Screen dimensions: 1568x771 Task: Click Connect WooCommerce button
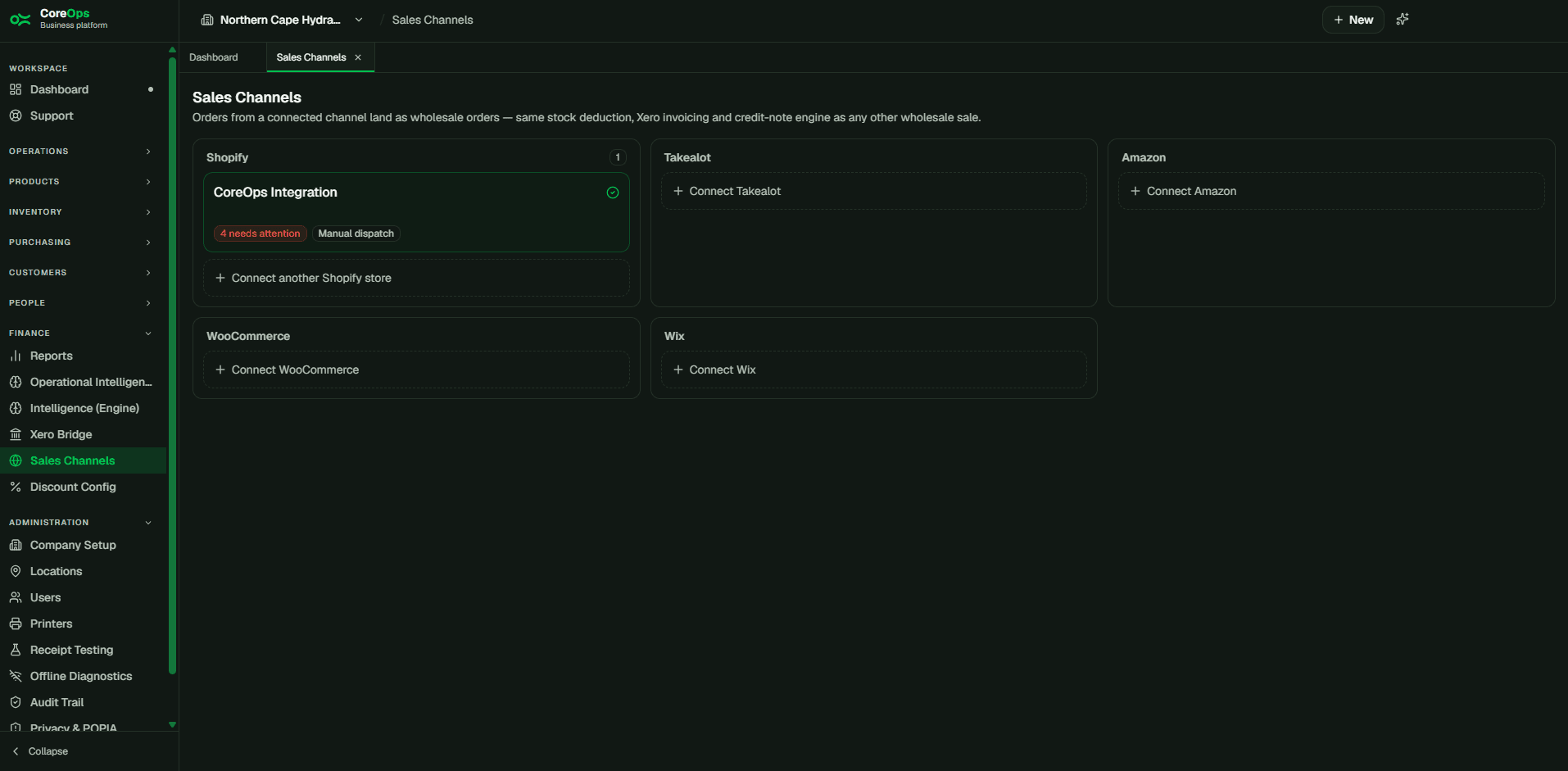[x=416, y=370]
